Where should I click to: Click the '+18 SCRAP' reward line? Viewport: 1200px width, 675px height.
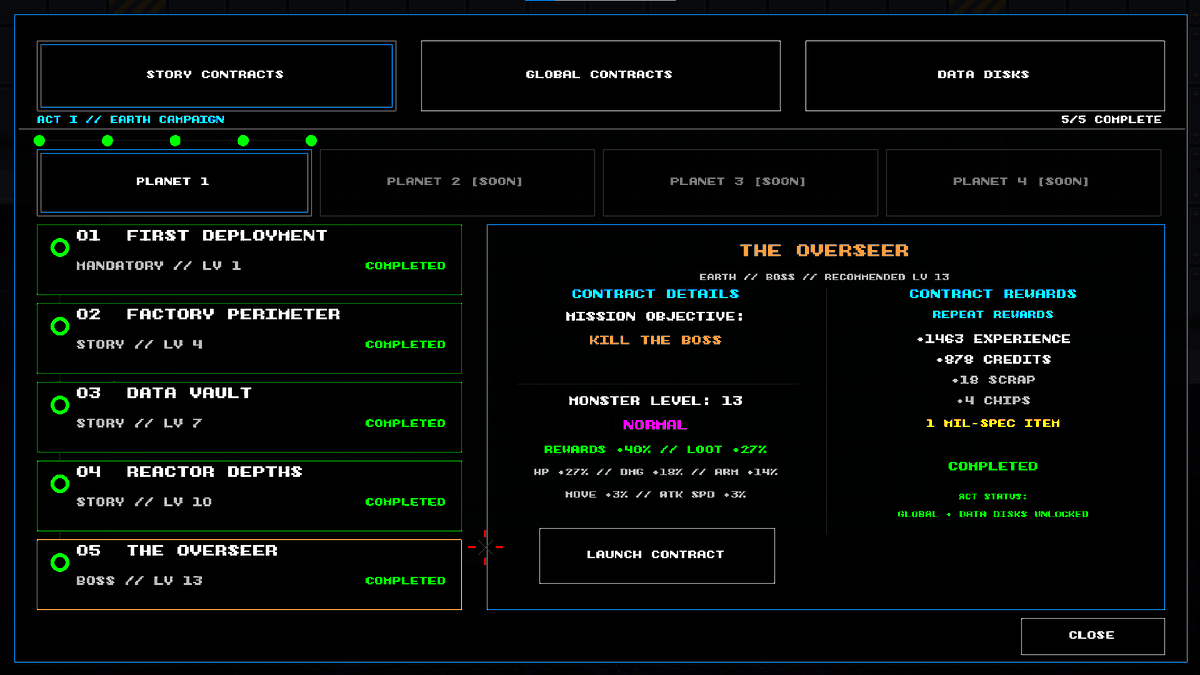click(993, 380)
